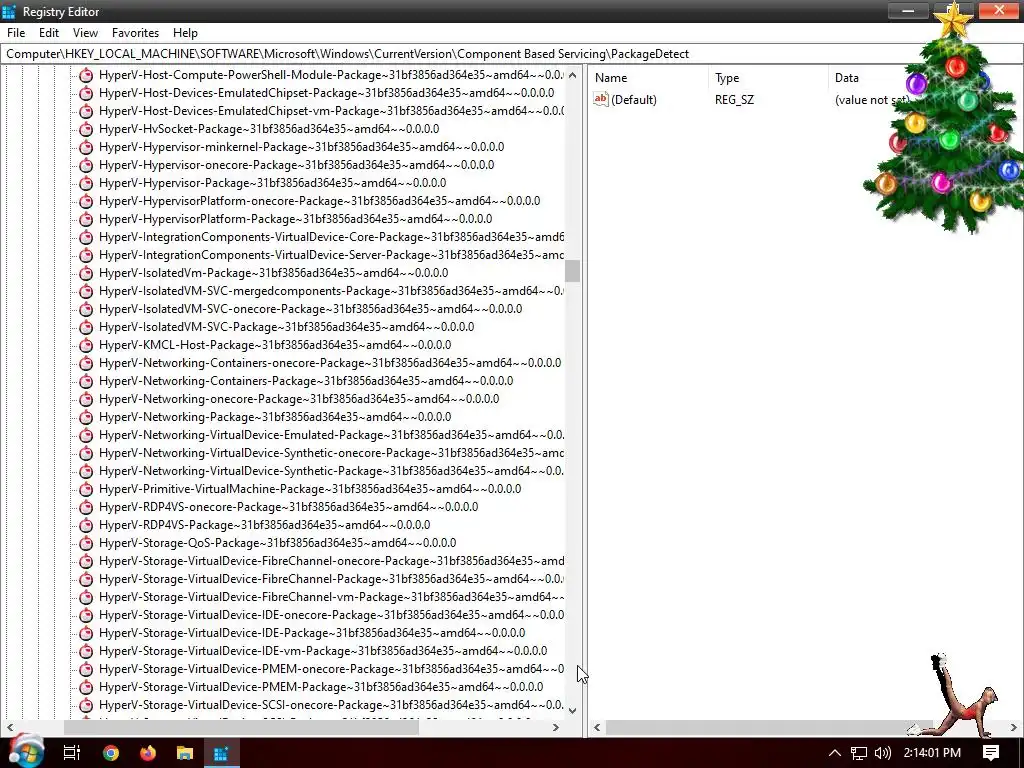Select HyperV-Storage-VirtualDevice-PMEM-onecore-Package key
Screen dimensions: 1024x768
(x=331, y=669)
